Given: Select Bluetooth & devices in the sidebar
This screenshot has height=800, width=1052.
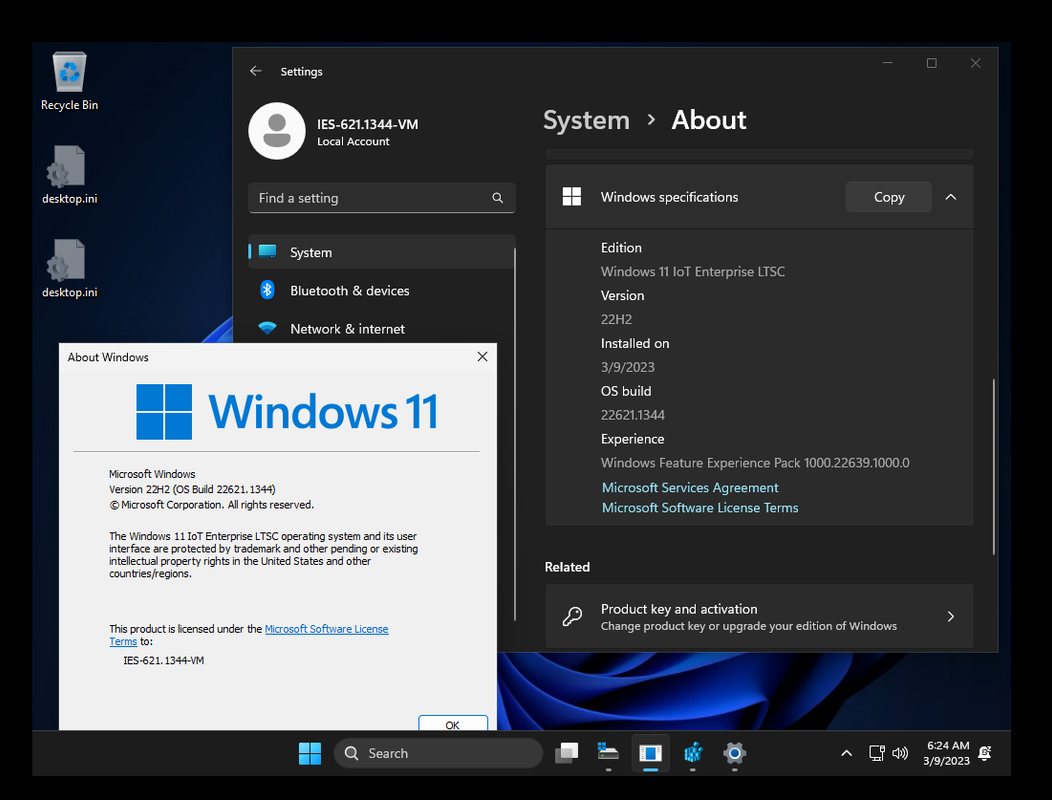Looking at the screenshot, I should pos(381,290).
